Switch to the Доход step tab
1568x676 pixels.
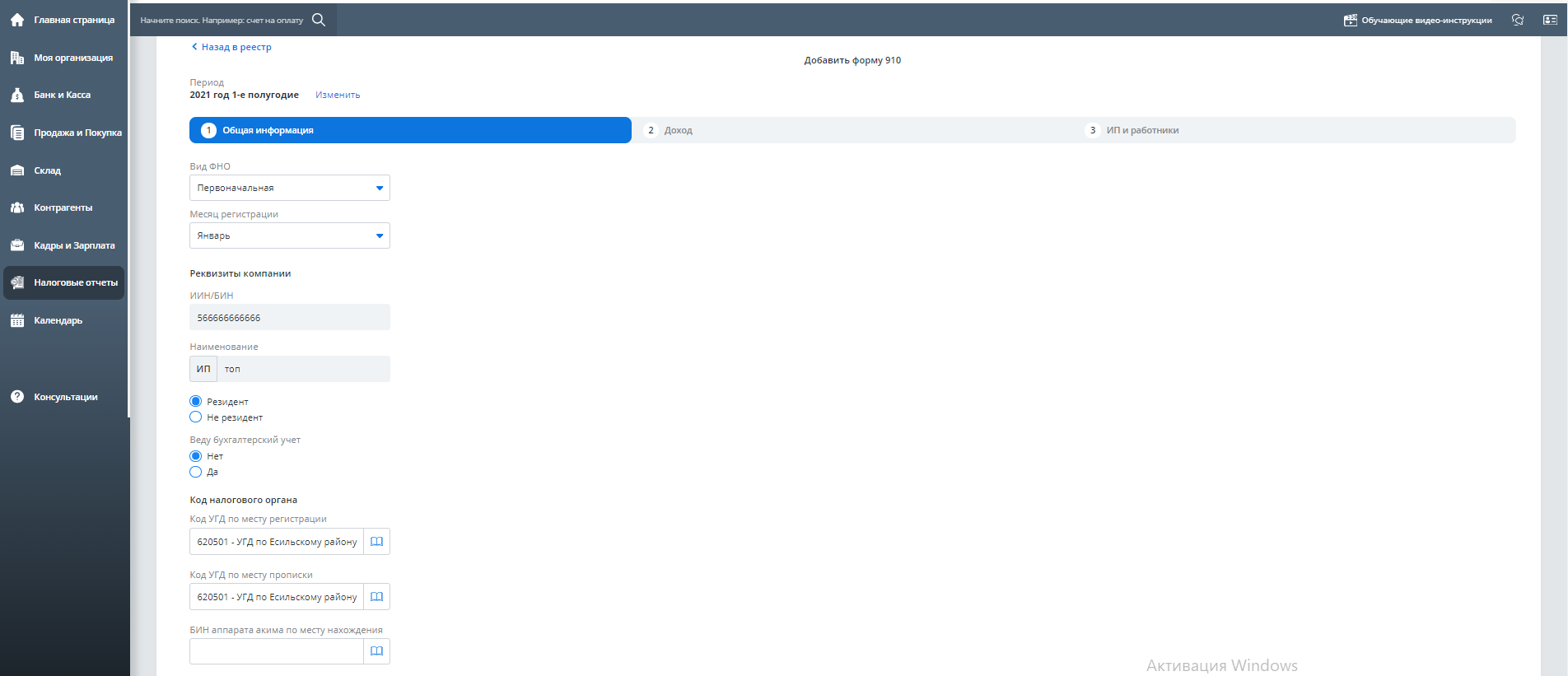[678, 130]
